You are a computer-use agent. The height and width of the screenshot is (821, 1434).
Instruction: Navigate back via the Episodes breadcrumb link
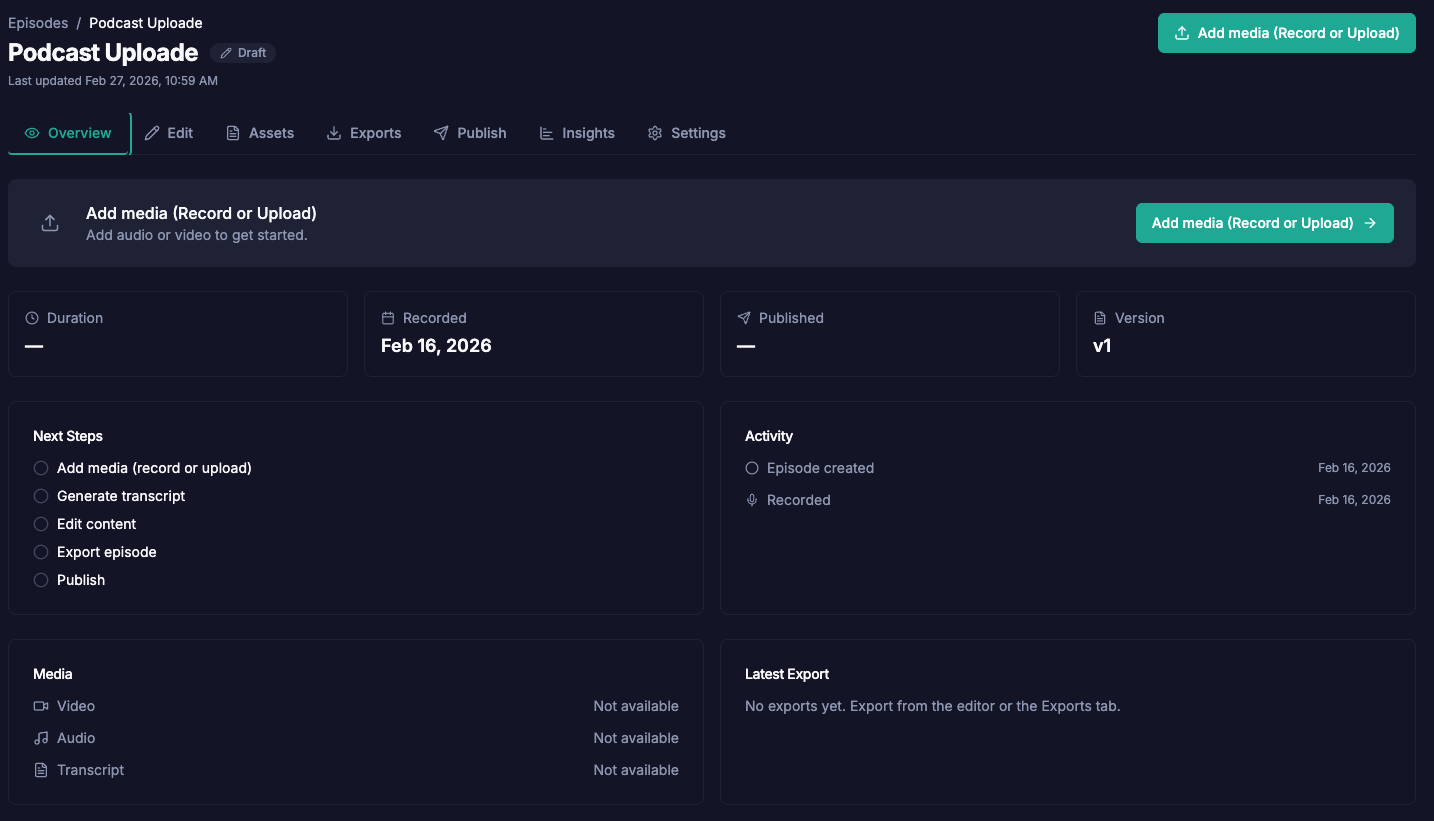[37, 22]
